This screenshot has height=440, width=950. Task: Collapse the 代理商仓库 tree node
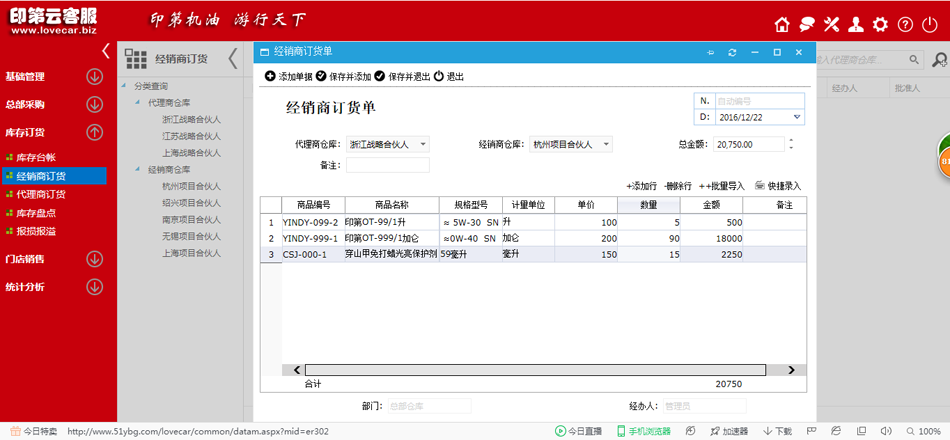[x=137, y=102]
